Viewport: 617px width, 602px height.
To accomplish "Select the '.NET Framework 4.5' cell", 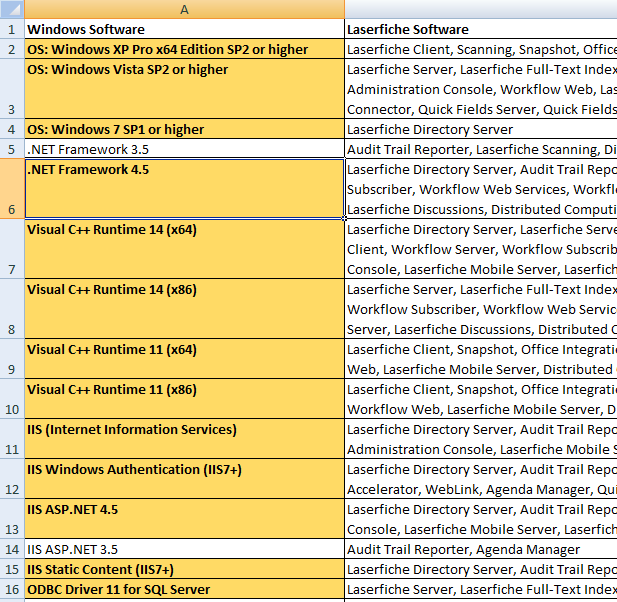I will click(x=185, y=189).
